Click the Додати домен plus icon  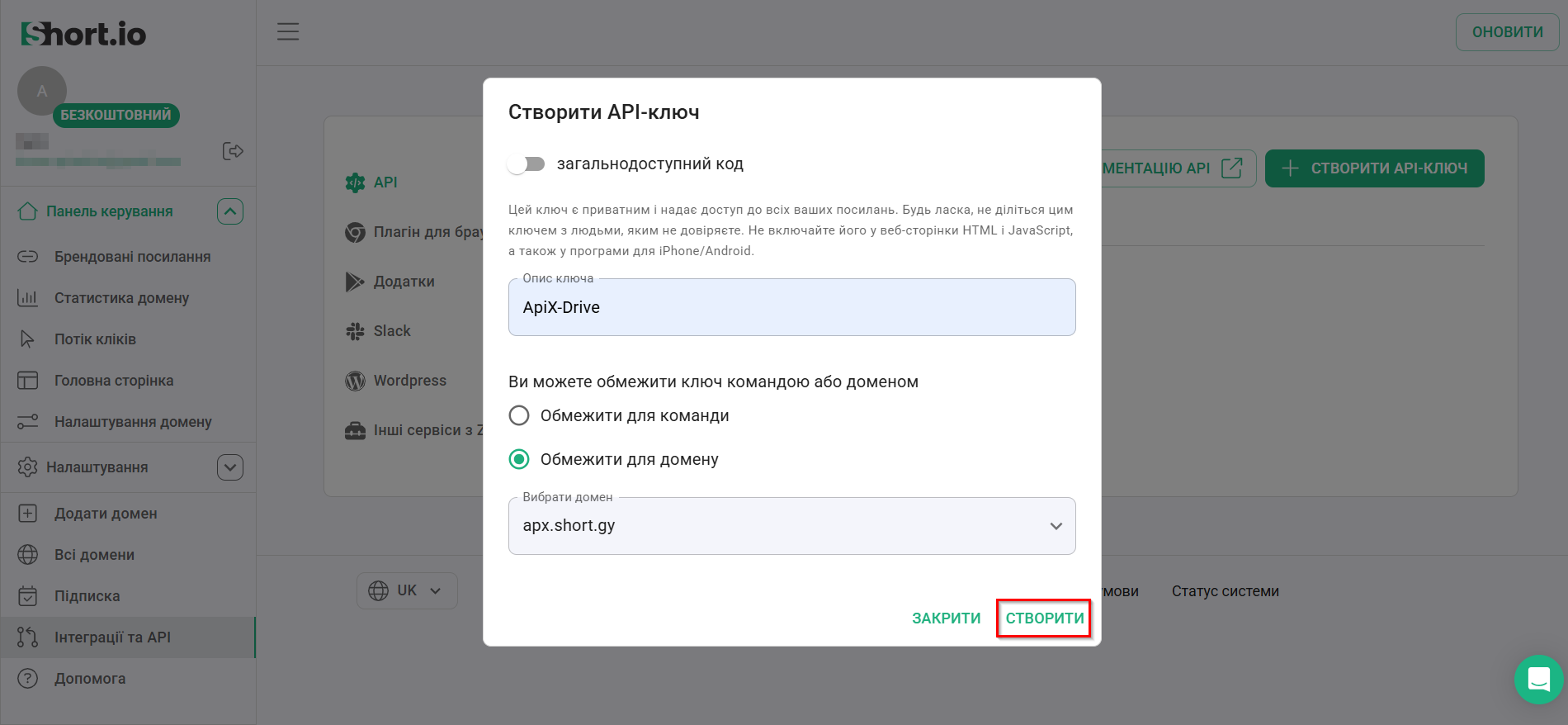(x=27, y=514)
